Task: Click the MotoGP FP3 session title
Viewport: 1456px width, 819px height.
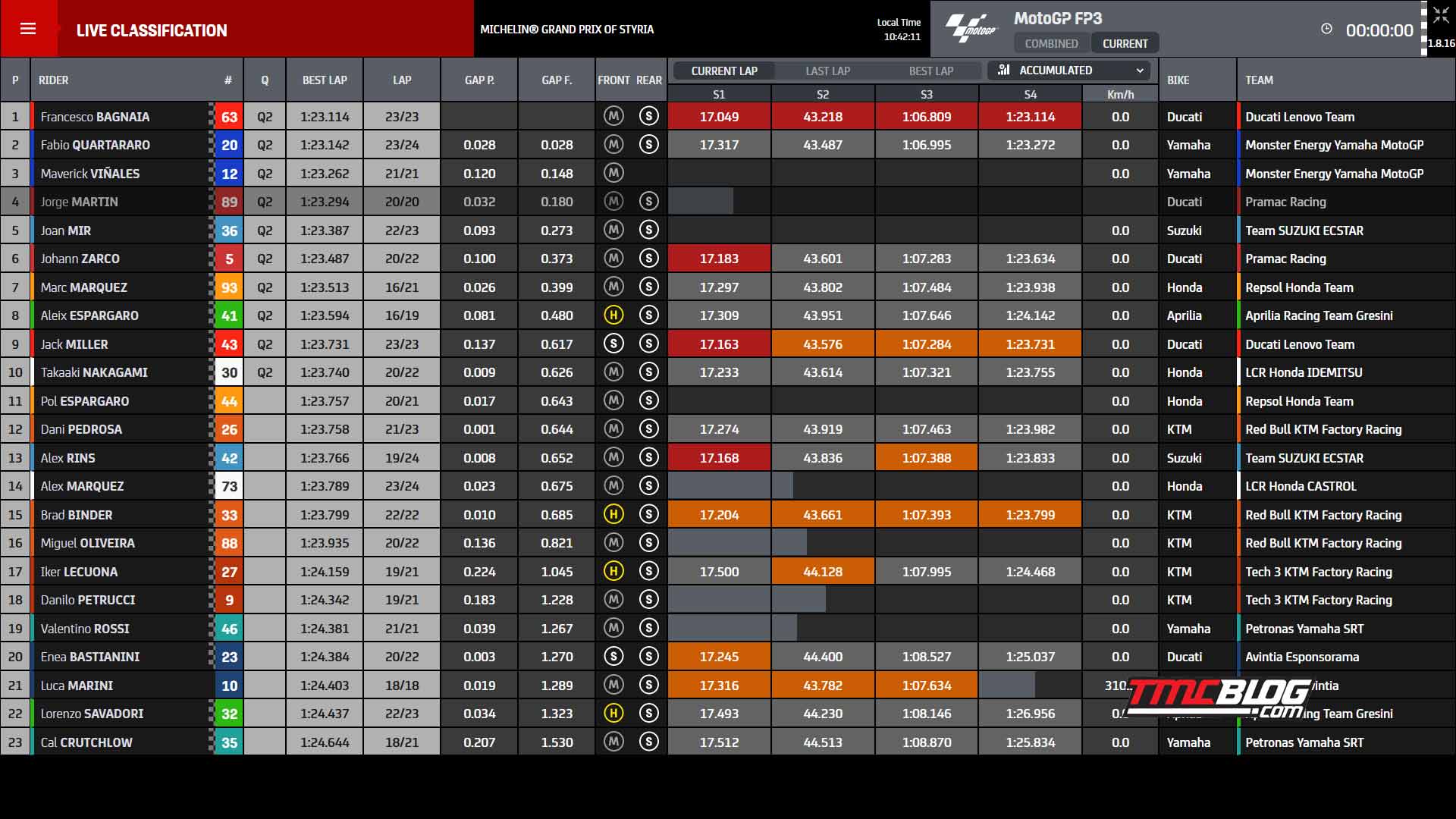Action: coord(1058,18)
